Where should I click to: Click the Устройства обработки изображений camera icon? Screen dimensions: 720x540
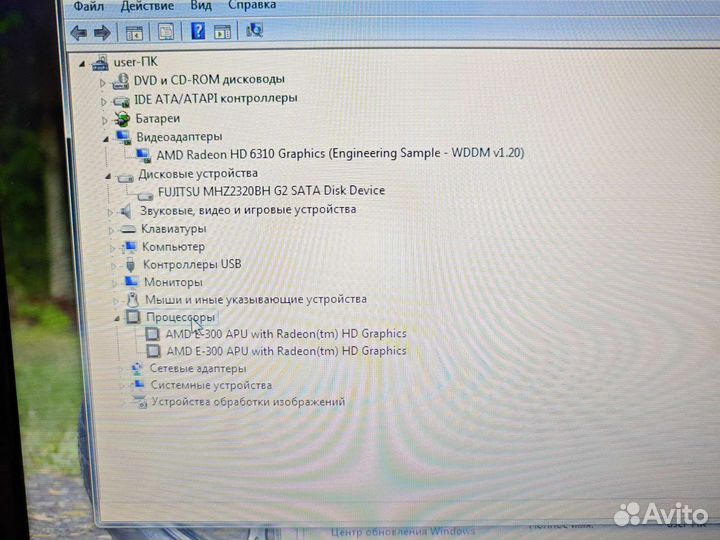(139, 402)
